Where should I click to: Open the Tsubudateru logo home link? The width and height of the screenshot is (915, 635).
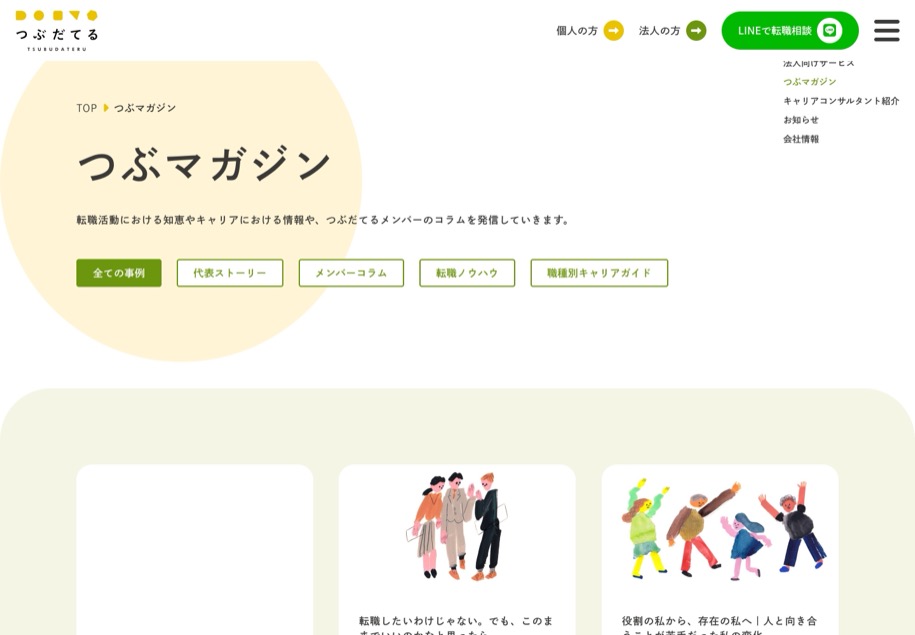[x=57, y=31]
